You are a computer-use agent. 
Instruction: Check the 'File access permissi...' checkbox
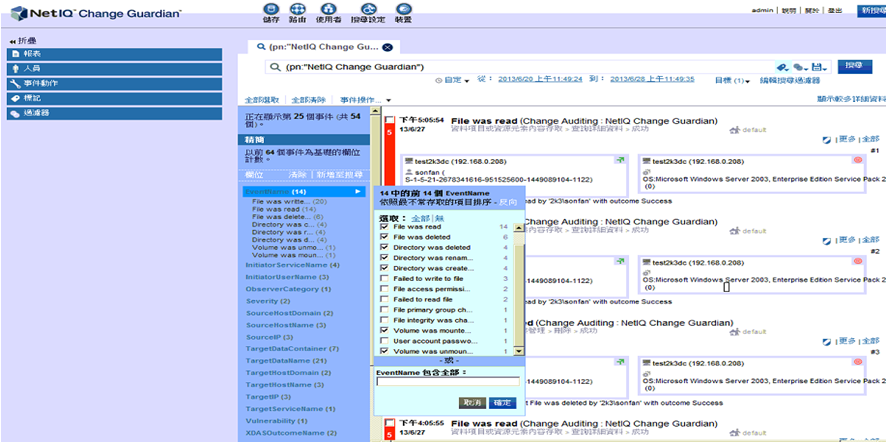[384, 289]
